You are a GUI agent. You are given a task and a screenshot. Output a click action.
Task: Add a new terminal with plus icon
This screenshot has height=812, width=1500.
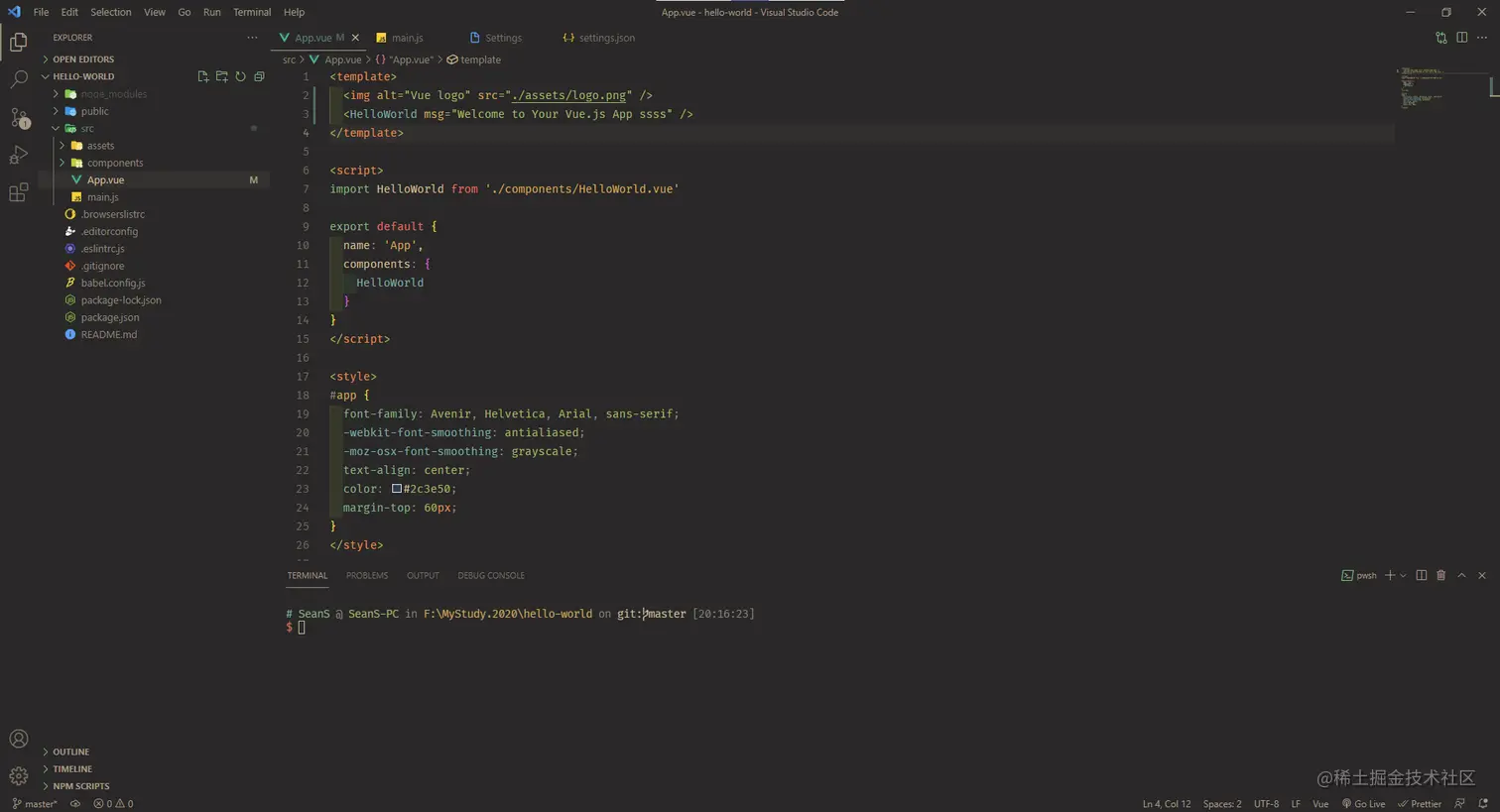pos(1390,575)
